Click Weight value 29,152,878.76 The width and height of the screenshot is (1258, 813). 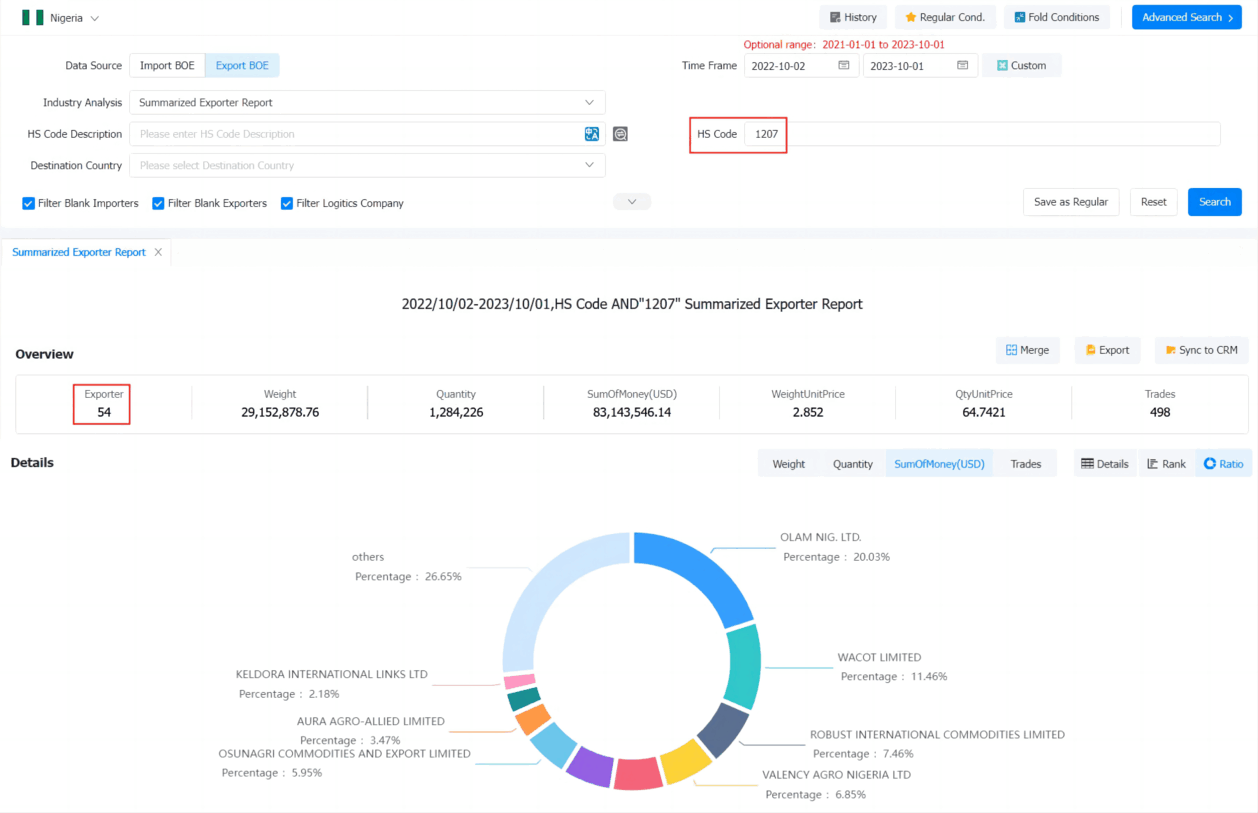pos(280,412)
